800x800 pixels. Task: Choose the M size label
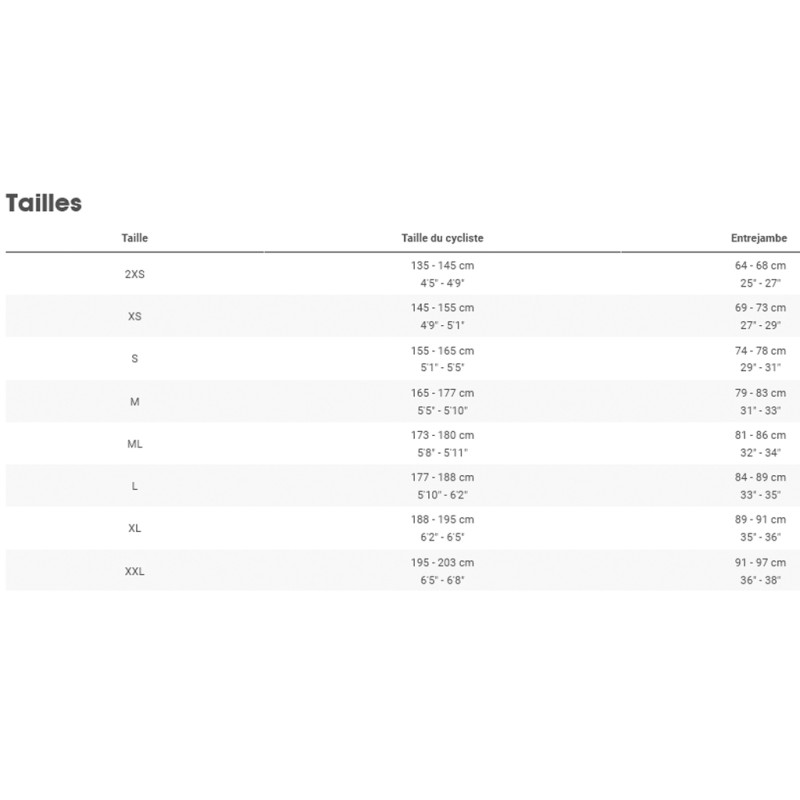pyautogui.click(x=135, y=401)
